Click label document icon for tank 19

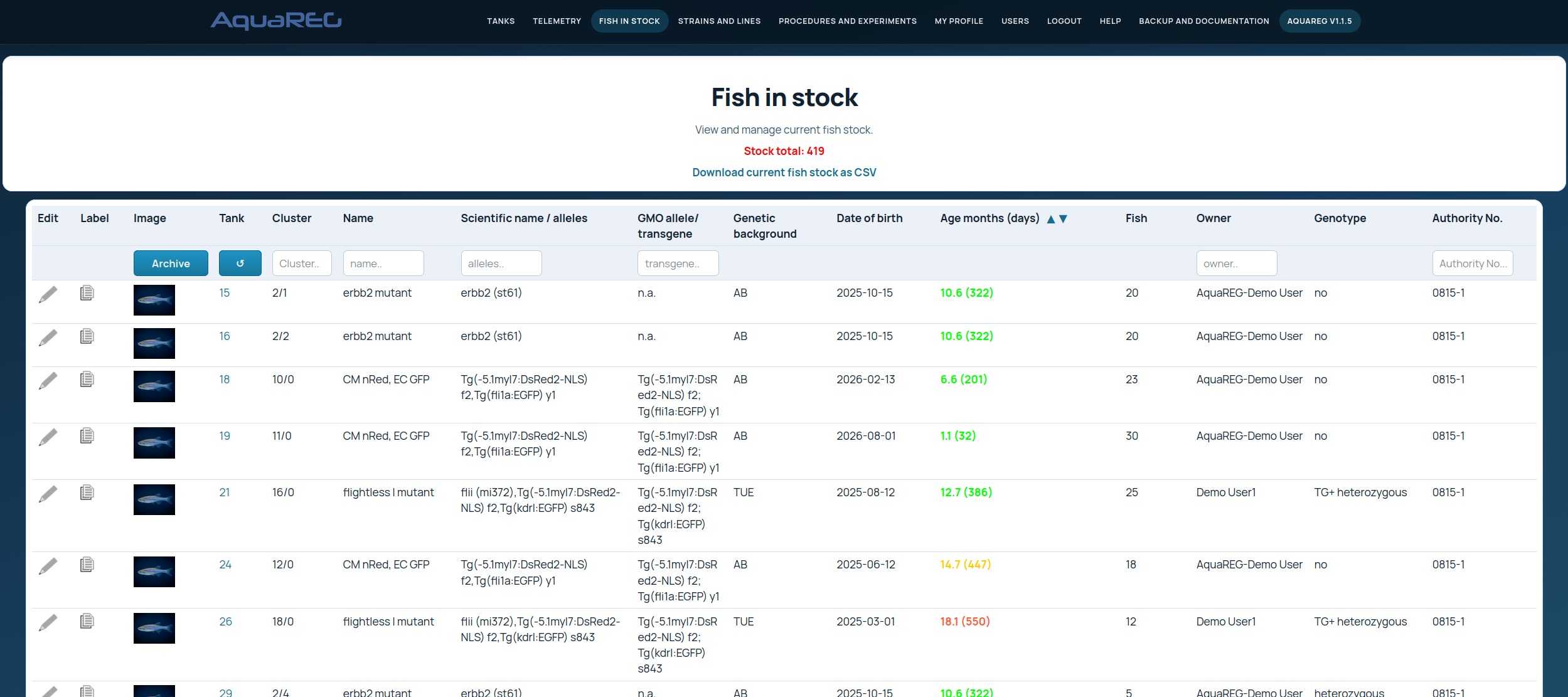[x=87, y=435]
